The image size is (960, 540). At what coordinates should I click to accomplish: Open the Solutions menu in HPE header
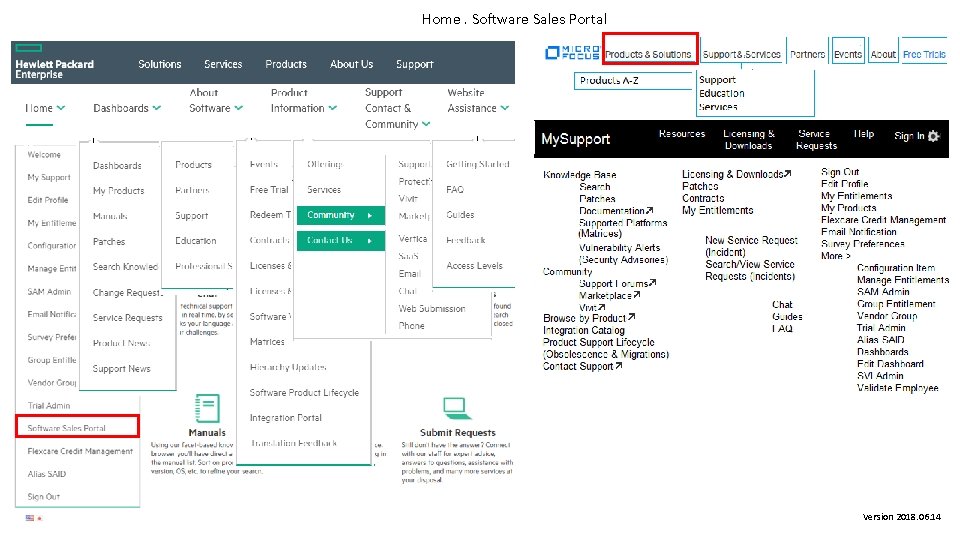160,64
